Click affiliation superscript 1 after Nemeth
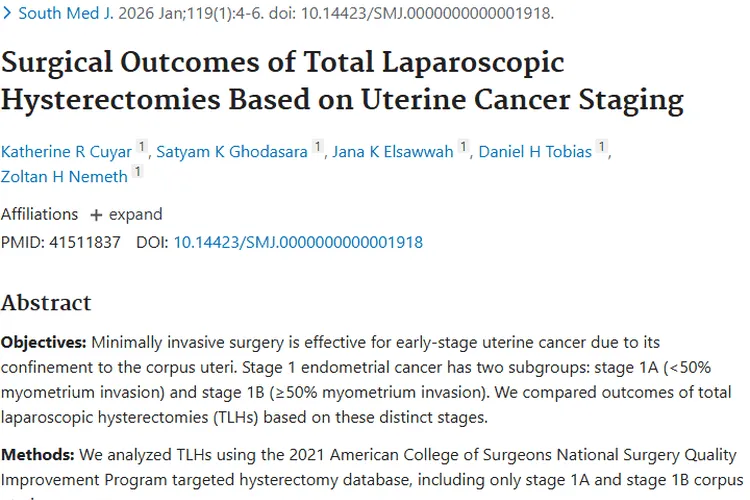Image resolution: width=750 pixels, height=500 pixels. (138, 172)
